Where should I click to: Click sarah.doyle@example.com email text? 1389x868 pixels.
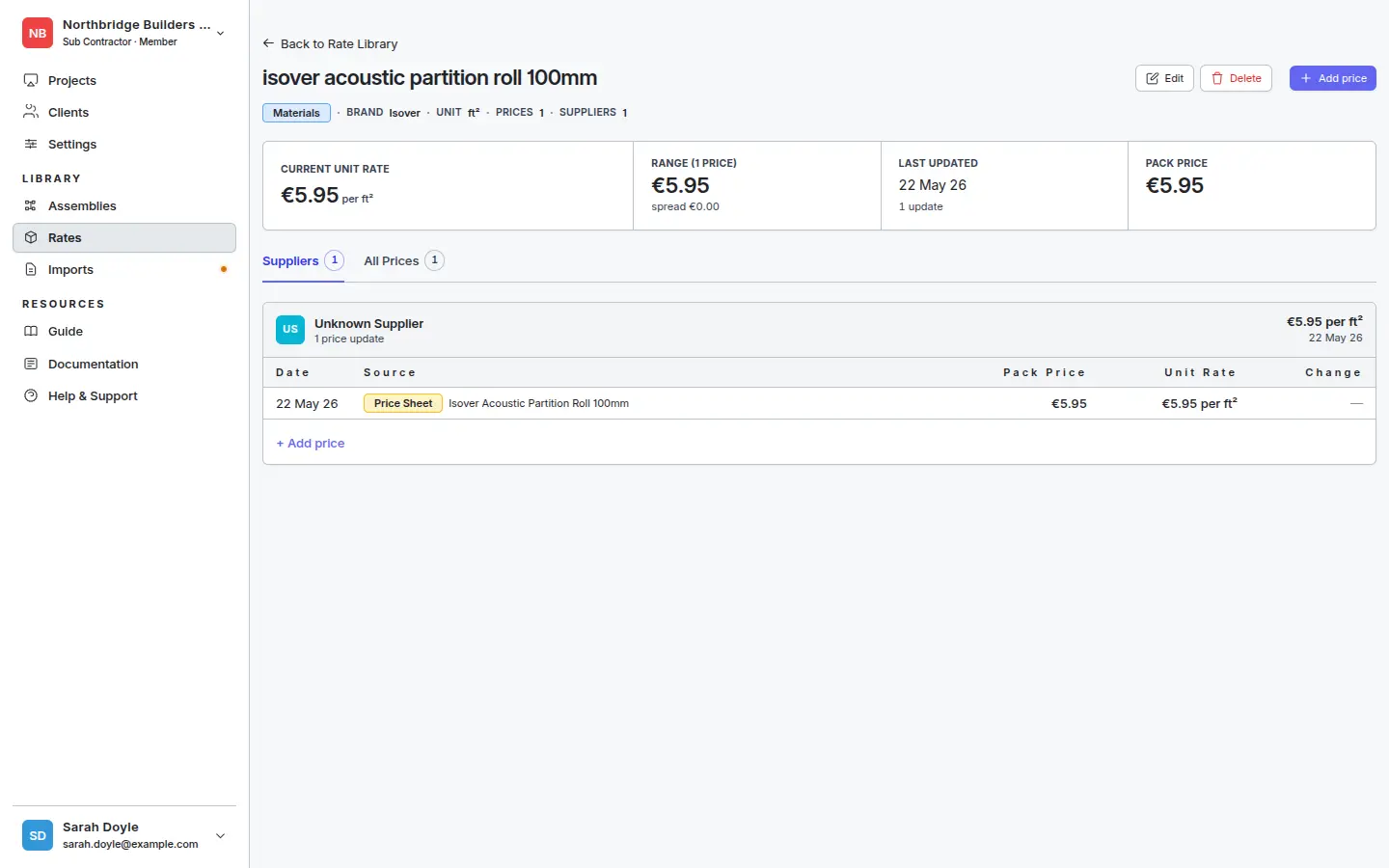pos(130,844)
